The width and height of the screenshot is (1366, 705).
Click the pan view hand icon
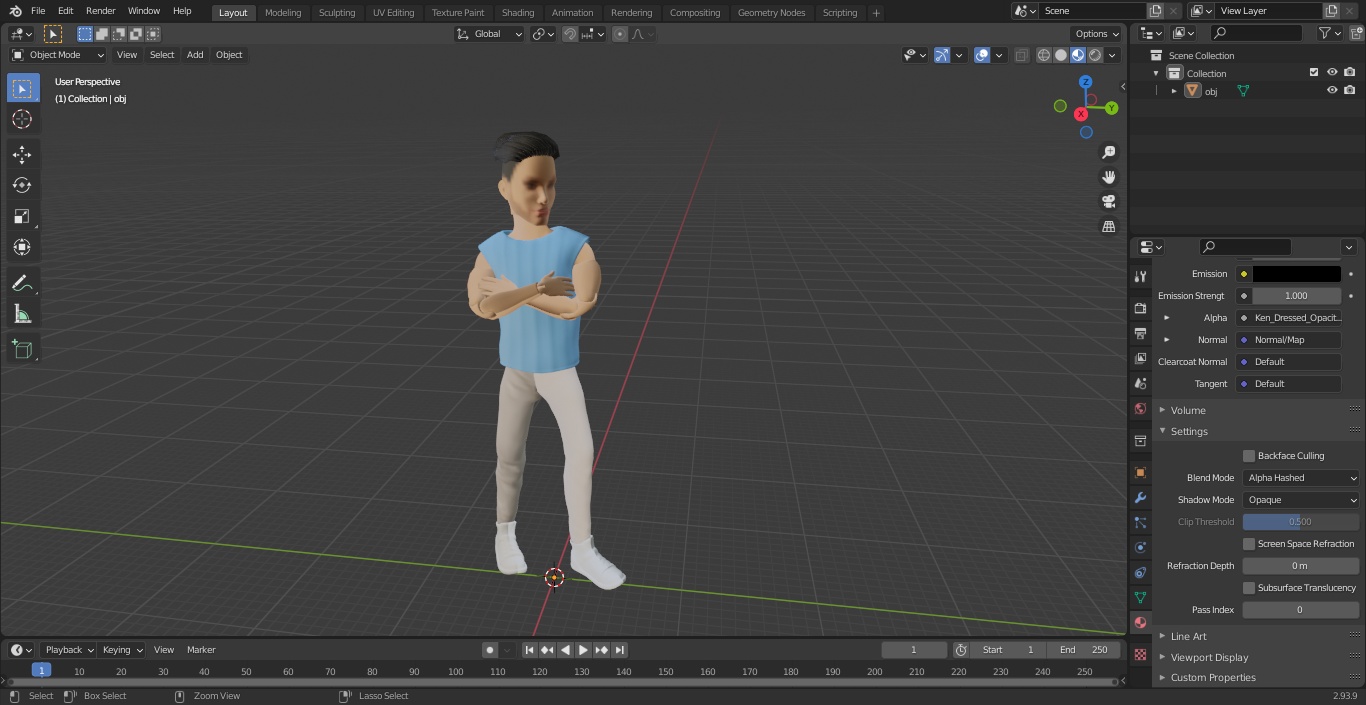[x=1108, y=177]
